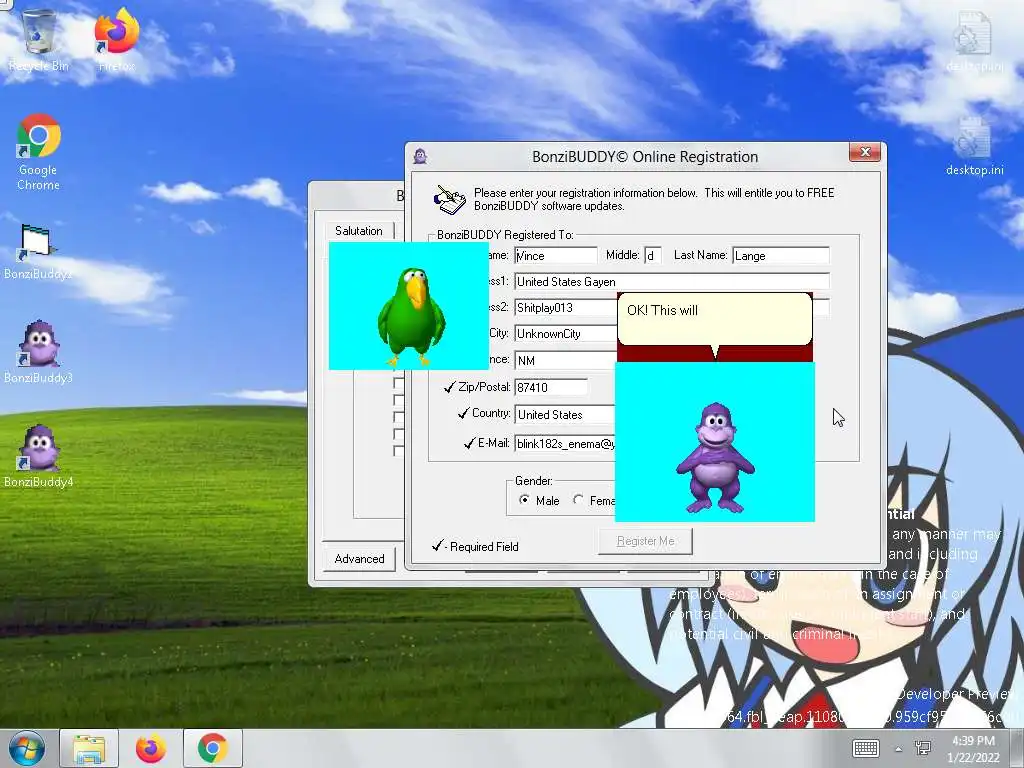
Task: Click the purple Bonzi gorilla character
Action: [715, 458]
